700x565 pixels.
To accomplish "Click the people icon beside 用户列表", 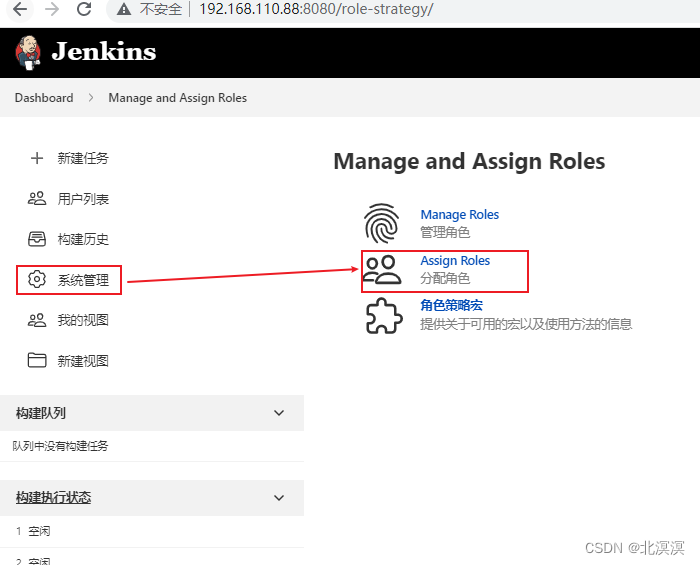I will point(37,199).
